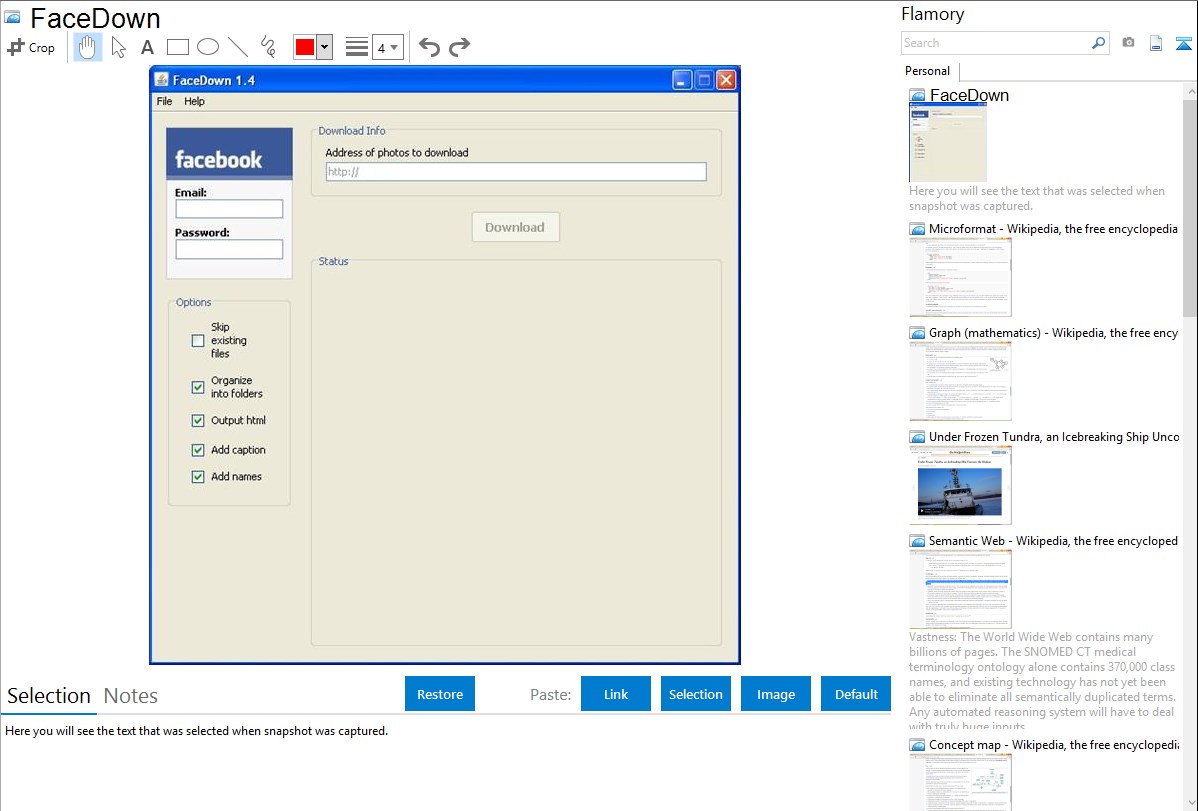
Task: Enable the Skip existing files checkbox
Action: [198, 340]
